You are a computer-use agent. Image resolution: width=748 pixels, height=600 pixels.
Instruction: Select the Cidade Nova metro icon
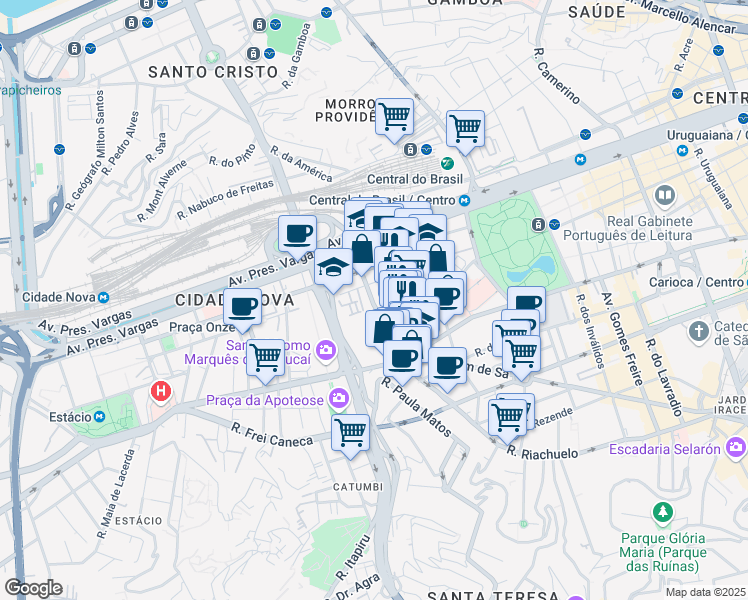[x=104, y=298]
